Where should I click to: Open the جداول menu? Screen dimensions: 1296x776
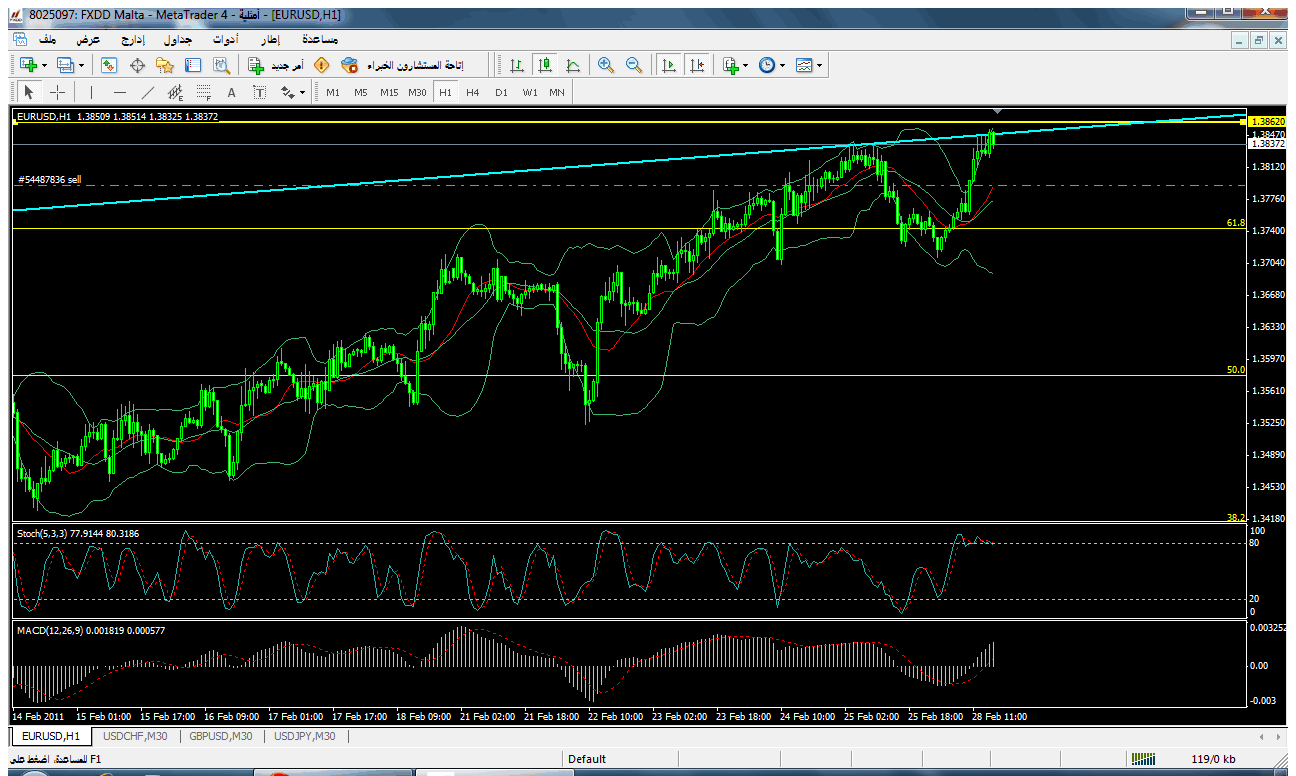point(177,39)
